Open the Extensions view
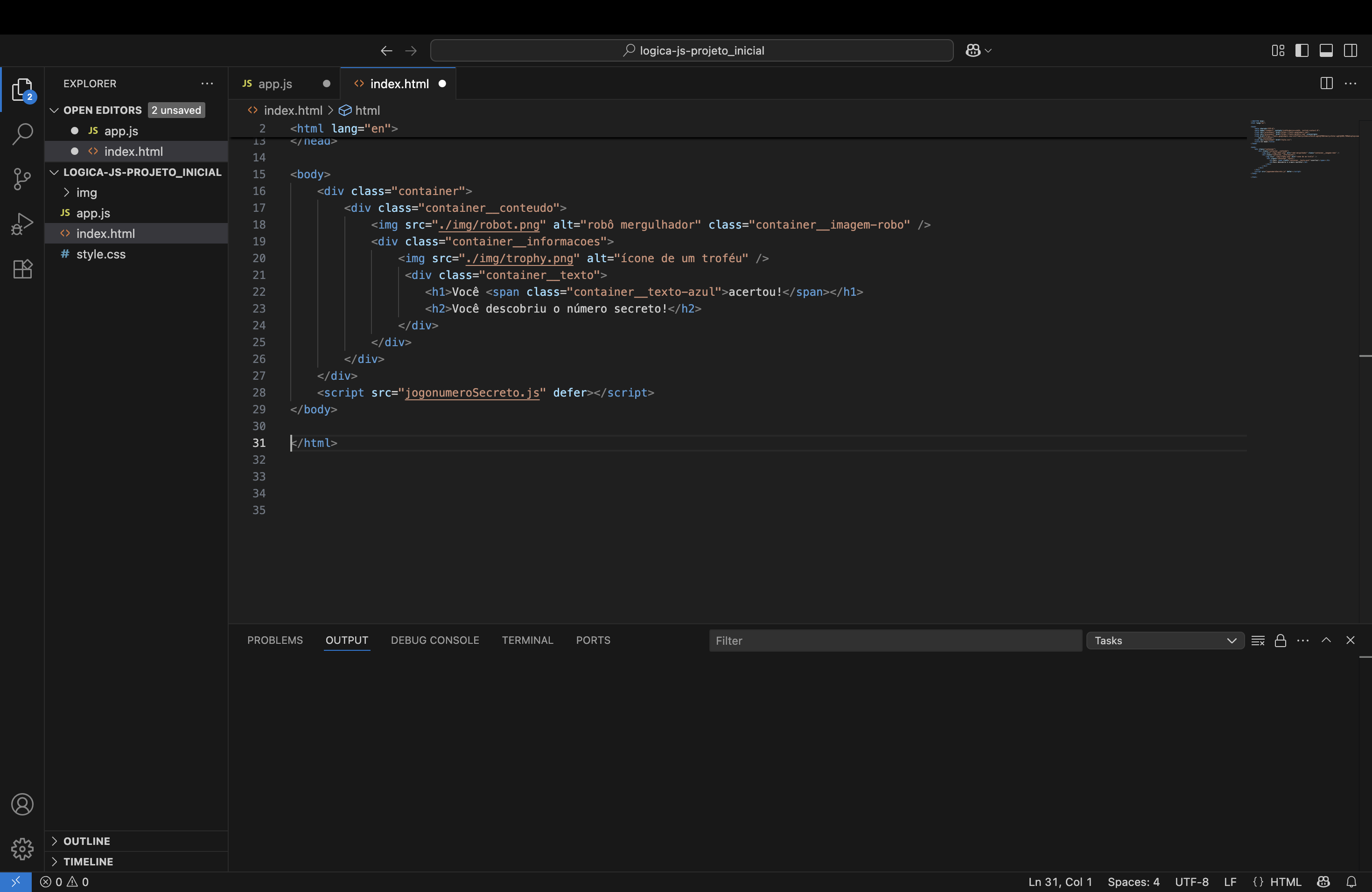This screenshot has height=892, width=1372. coord(22,269)
